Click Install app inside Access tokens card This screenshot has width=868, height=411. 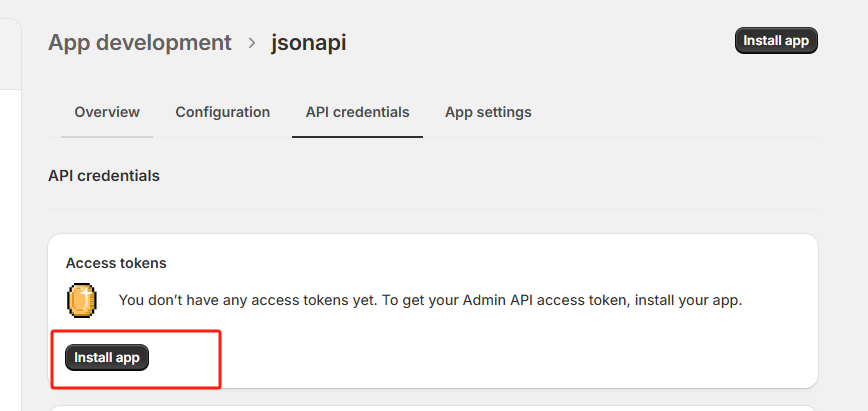107,357
